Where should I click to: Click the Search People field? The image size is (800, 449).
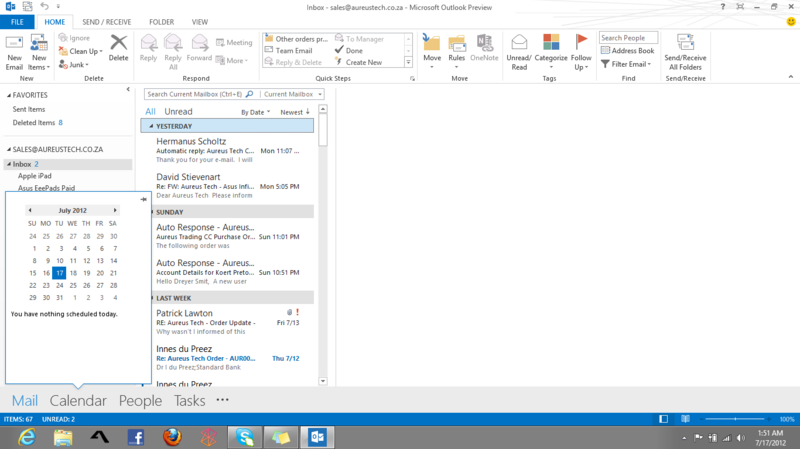[x=628, y=38]
